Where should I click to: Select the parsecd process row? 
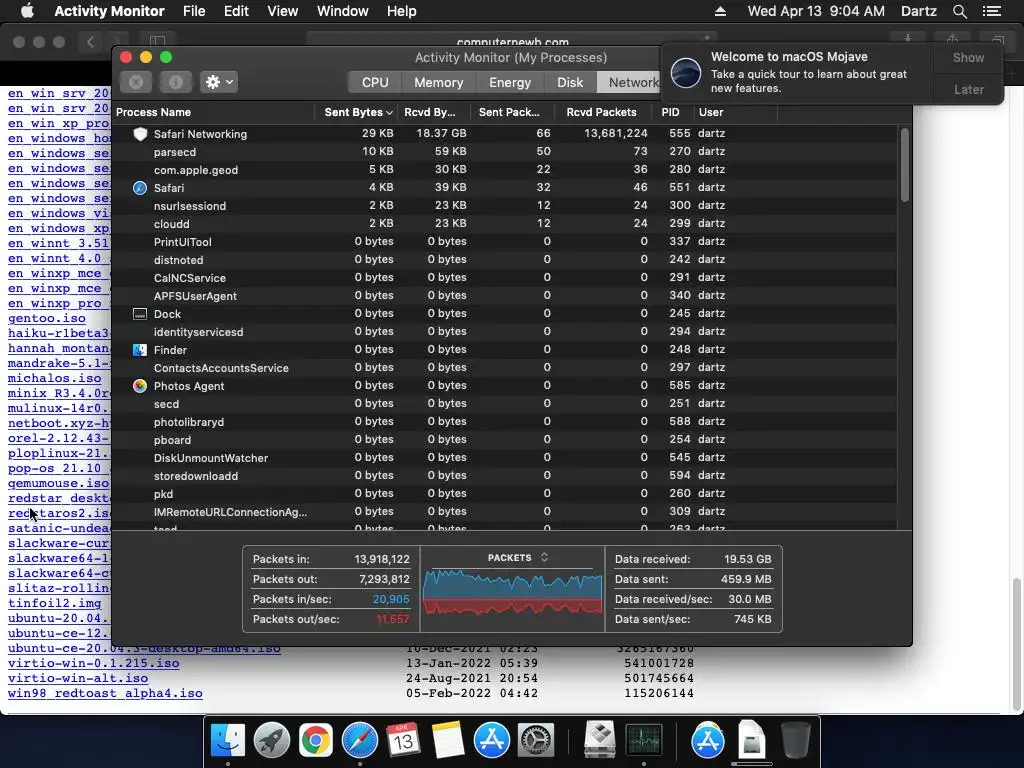tap(505, 152)
